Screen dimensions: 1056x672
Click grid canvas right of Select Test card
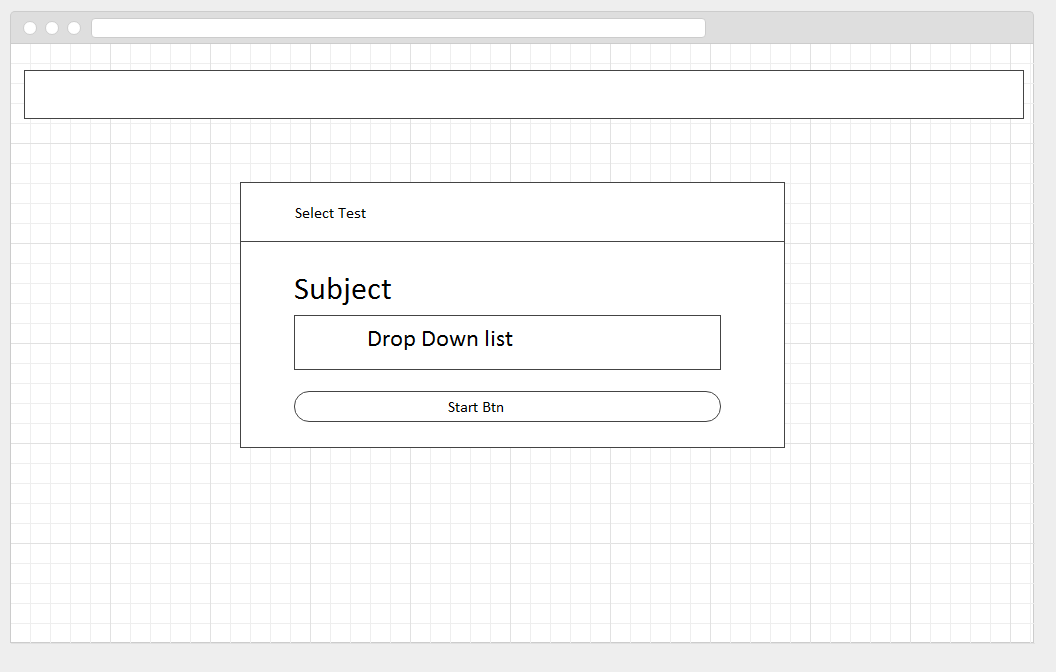pyautogui.click(x=905, y=315)
